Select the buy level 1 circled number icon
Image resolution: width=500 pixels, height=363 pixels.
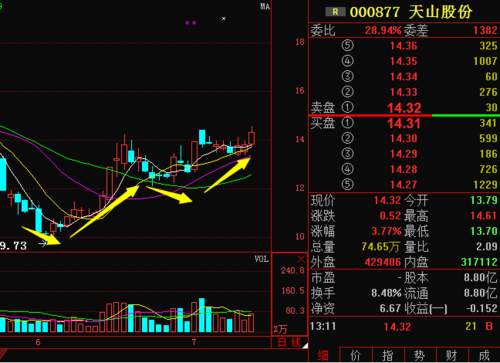(347, 123)
